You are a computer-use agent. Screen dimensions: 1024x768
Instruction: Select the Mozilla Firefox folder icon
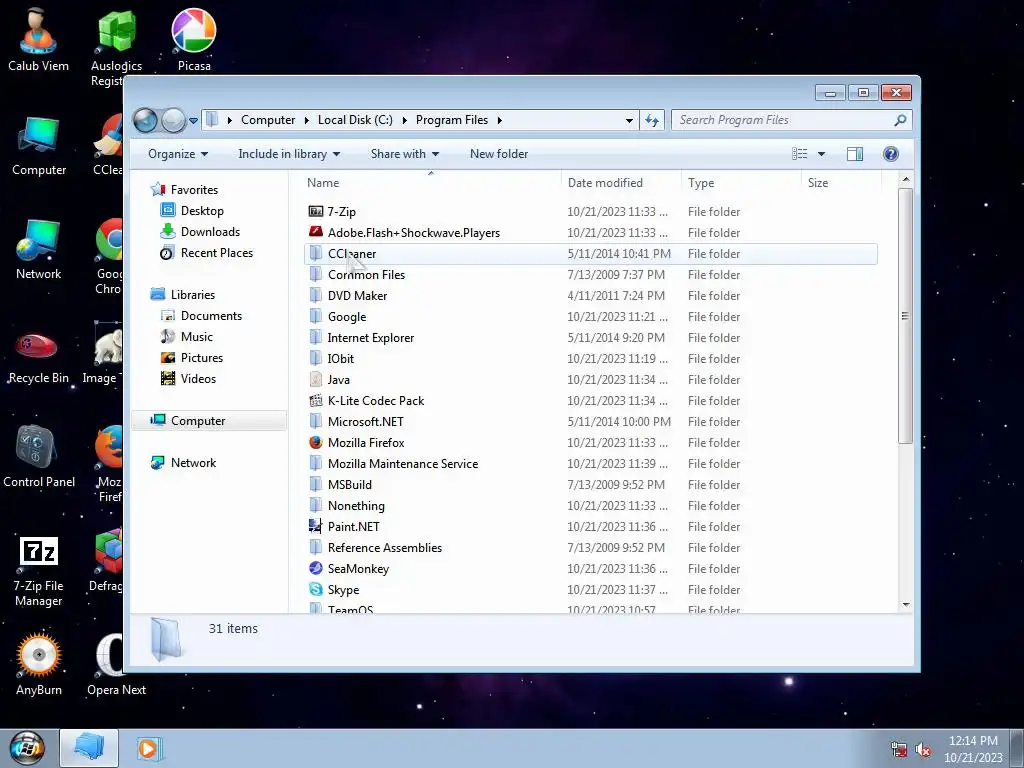tap(315, 442)
